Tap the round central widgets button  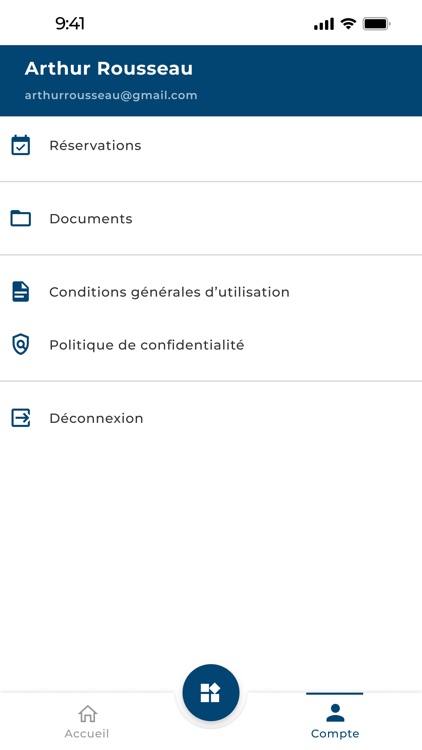pos(211,692)
